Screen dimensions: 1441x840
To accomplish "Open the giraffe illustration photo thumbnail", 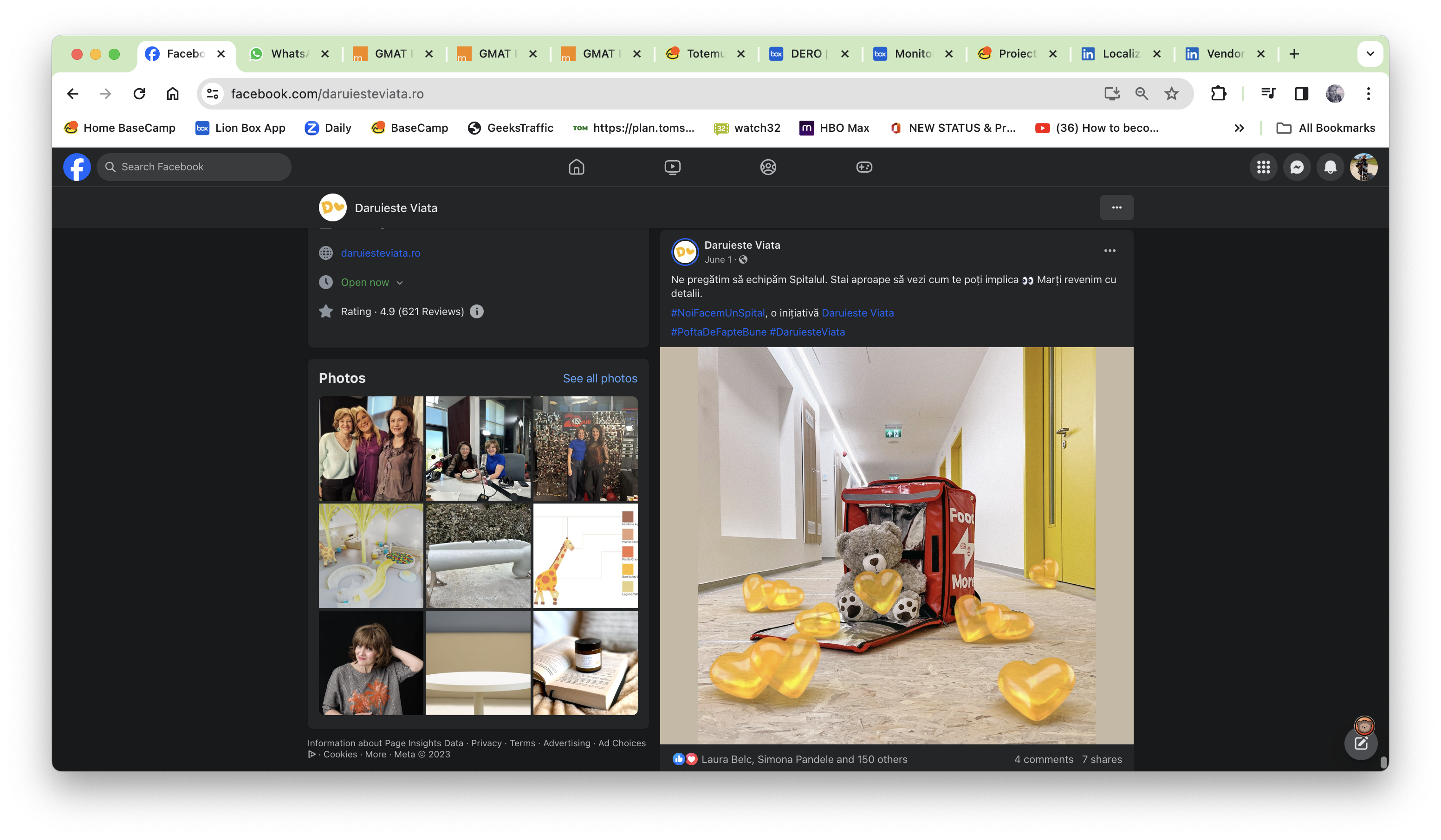I will coord(585,555).
